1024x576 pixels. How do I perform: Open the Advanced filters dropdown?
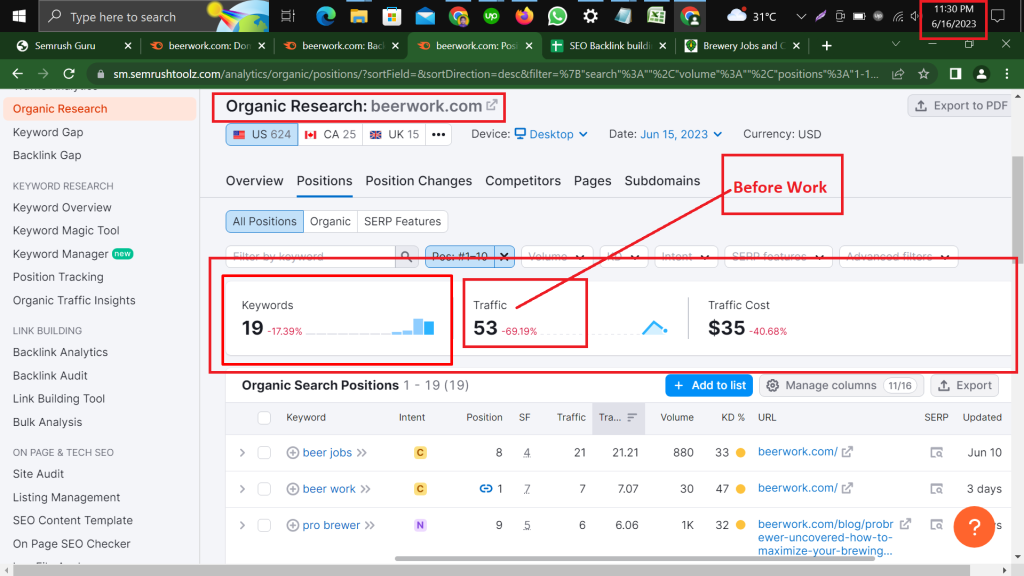pyautogui.click(x=899, y=257)
